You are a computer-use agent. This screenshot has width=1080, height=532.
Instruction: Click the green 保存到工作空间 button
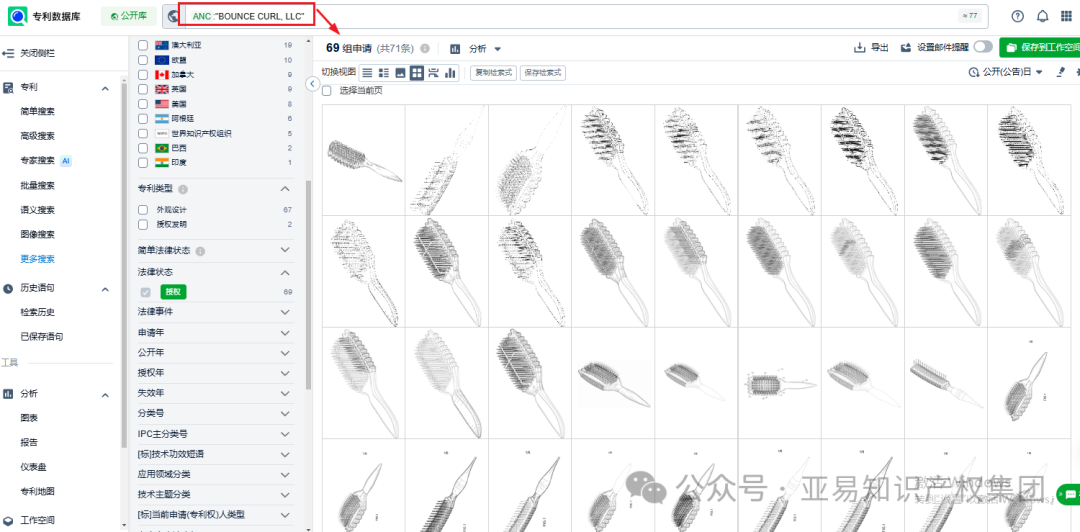pyautogui.click(x=1041, y=47)
